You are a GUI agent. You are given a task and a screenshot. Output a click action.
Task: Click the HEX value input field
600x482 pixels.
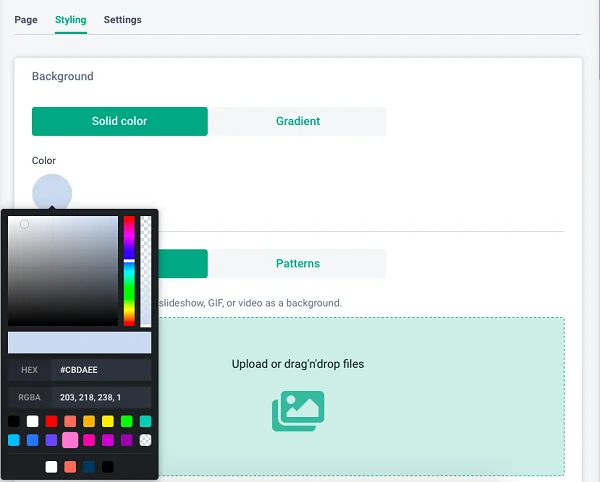tap(100, 370)
